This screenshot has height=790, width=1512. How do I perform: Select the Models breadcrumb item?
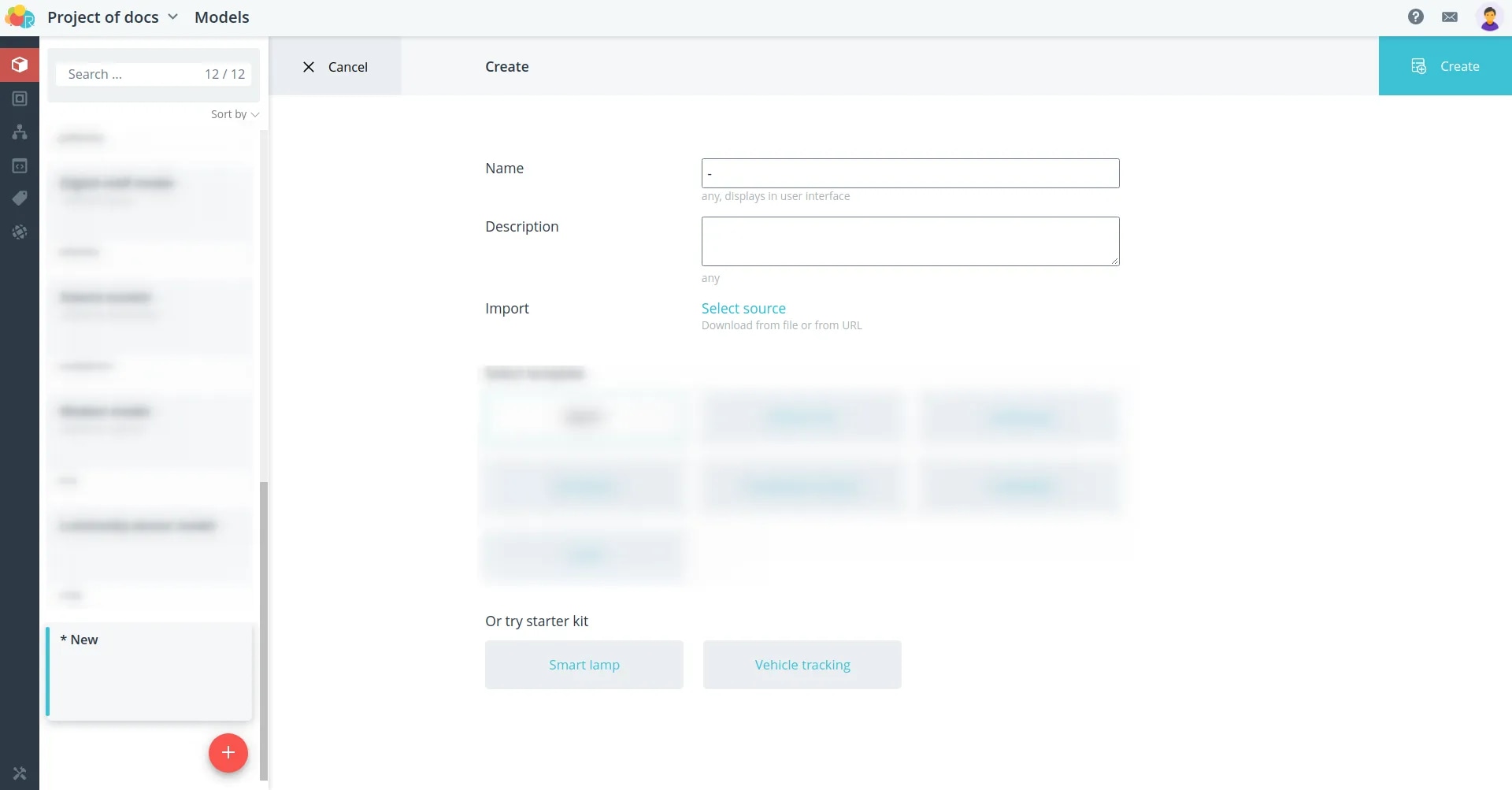tap(222, 17)
